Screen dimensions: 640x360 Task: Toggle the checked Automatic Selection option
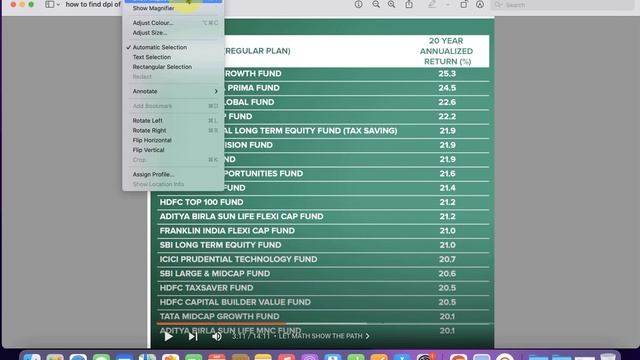click(x=173, y=47)
